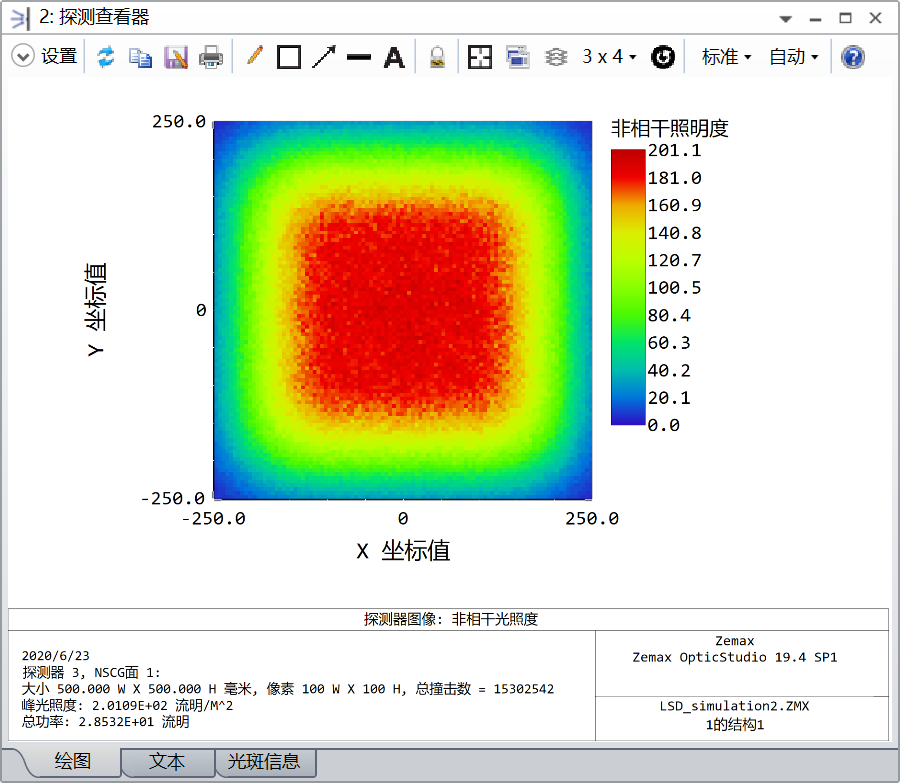Switch to the 文本 tab
The height and width of the screenshot is (783, 900).
[x=167, y=762]
